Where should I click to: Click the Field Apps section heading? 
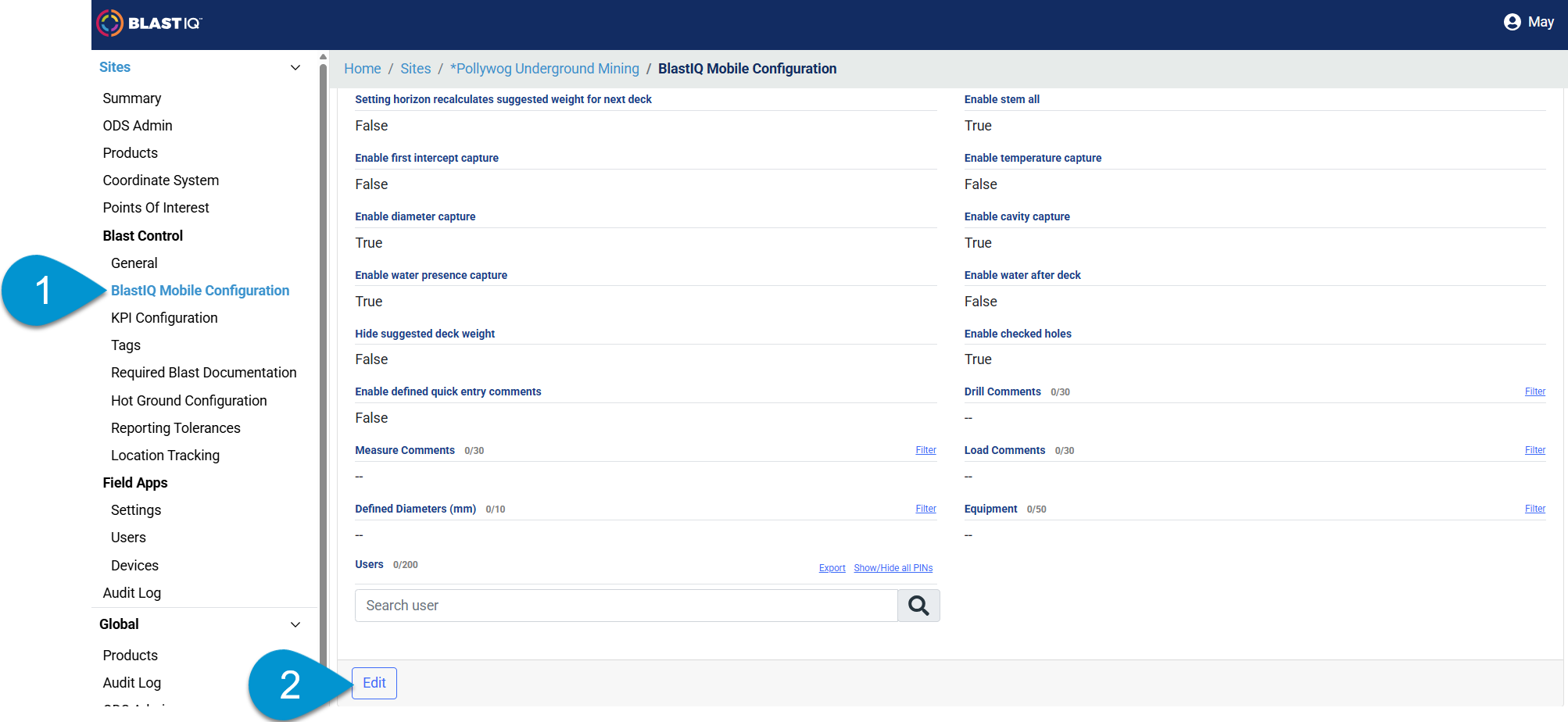point(135,483)
